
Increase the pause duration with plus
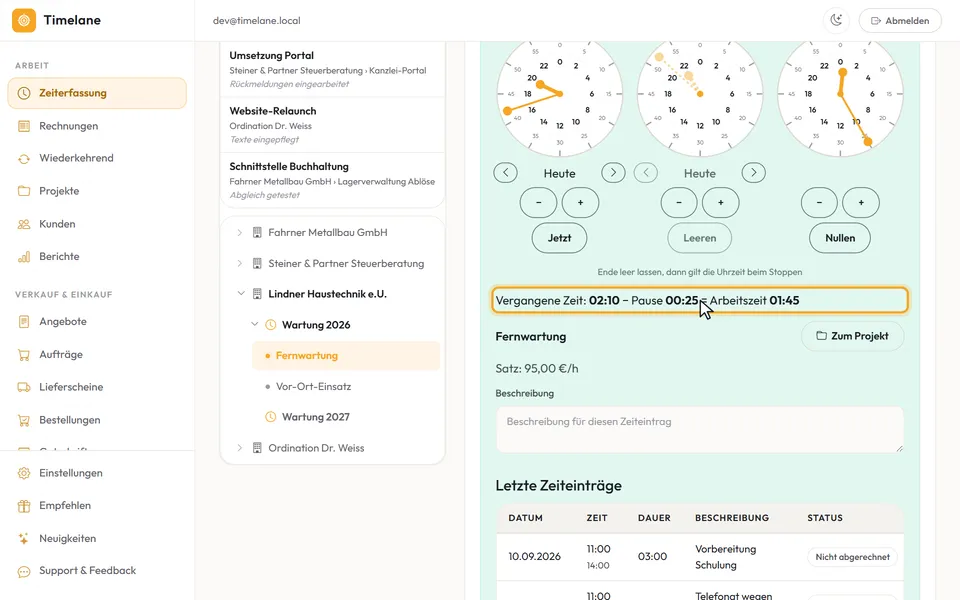pos(861,203)
